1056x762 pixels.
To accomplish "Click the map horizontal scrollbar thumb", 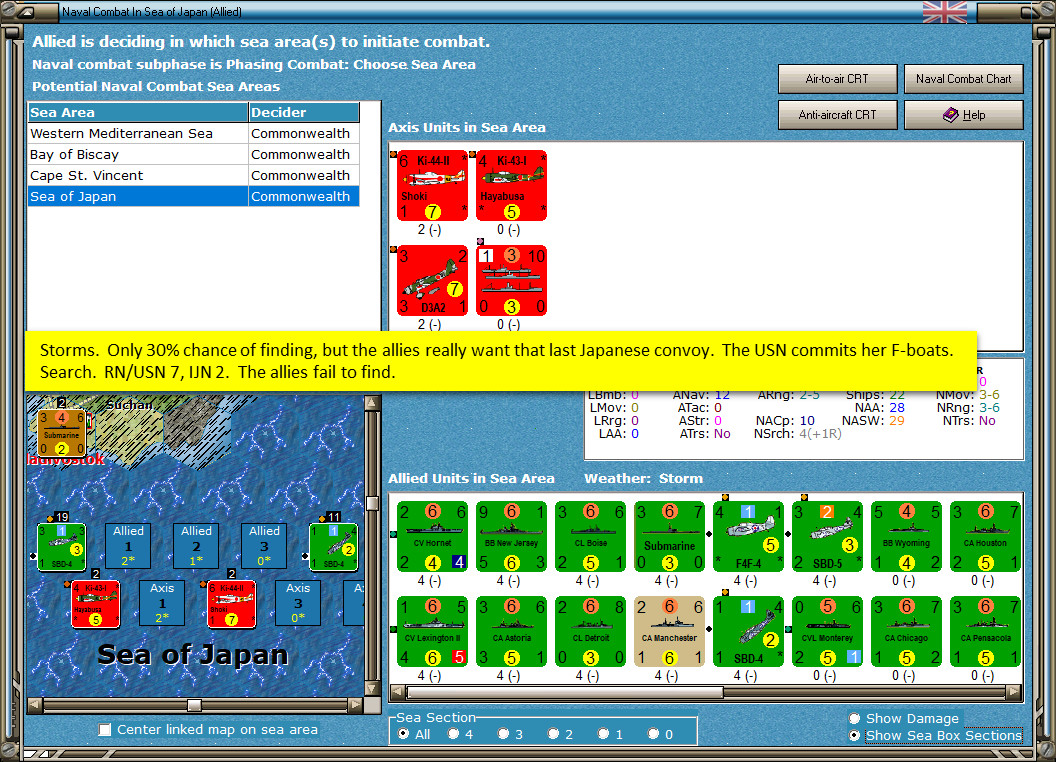I will pos(194,705).
